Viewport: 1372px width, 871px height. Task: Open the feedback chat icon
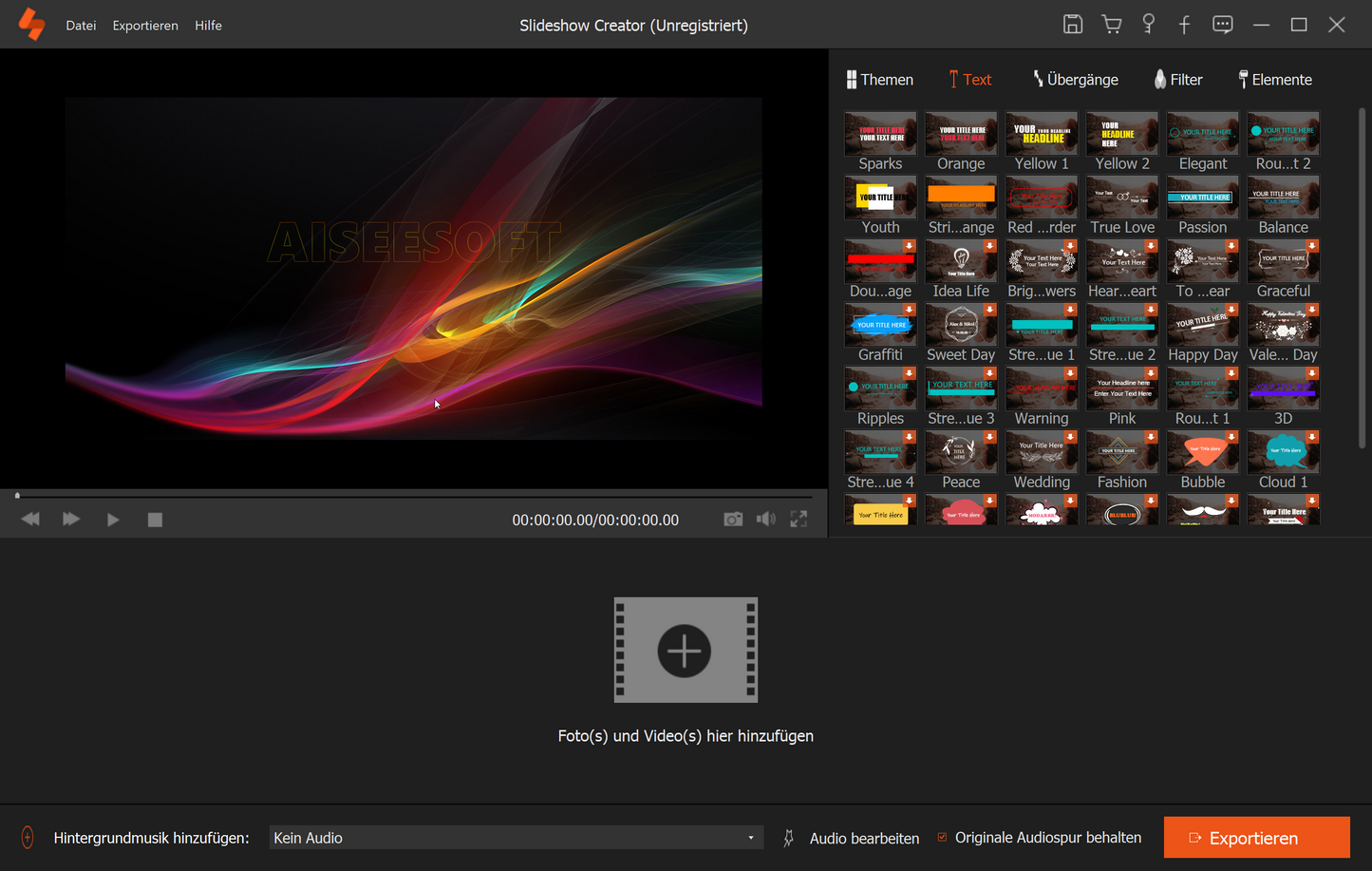click(1222, 25)
